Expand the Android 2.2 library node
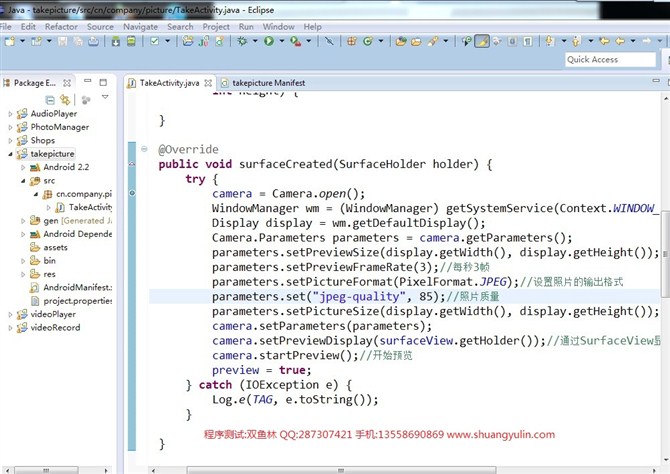This screenshot has width=670, height=474. point(23,167)
